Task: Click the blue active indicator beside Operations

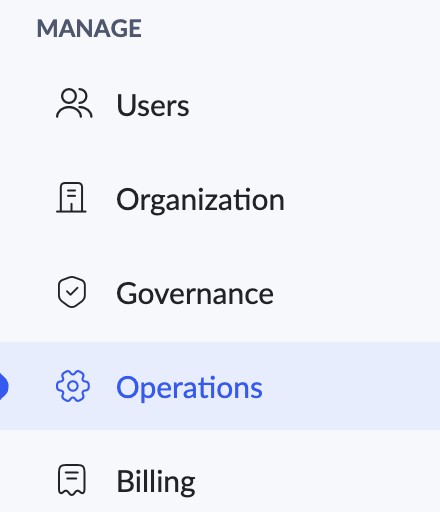Action: tap(4, 386)
